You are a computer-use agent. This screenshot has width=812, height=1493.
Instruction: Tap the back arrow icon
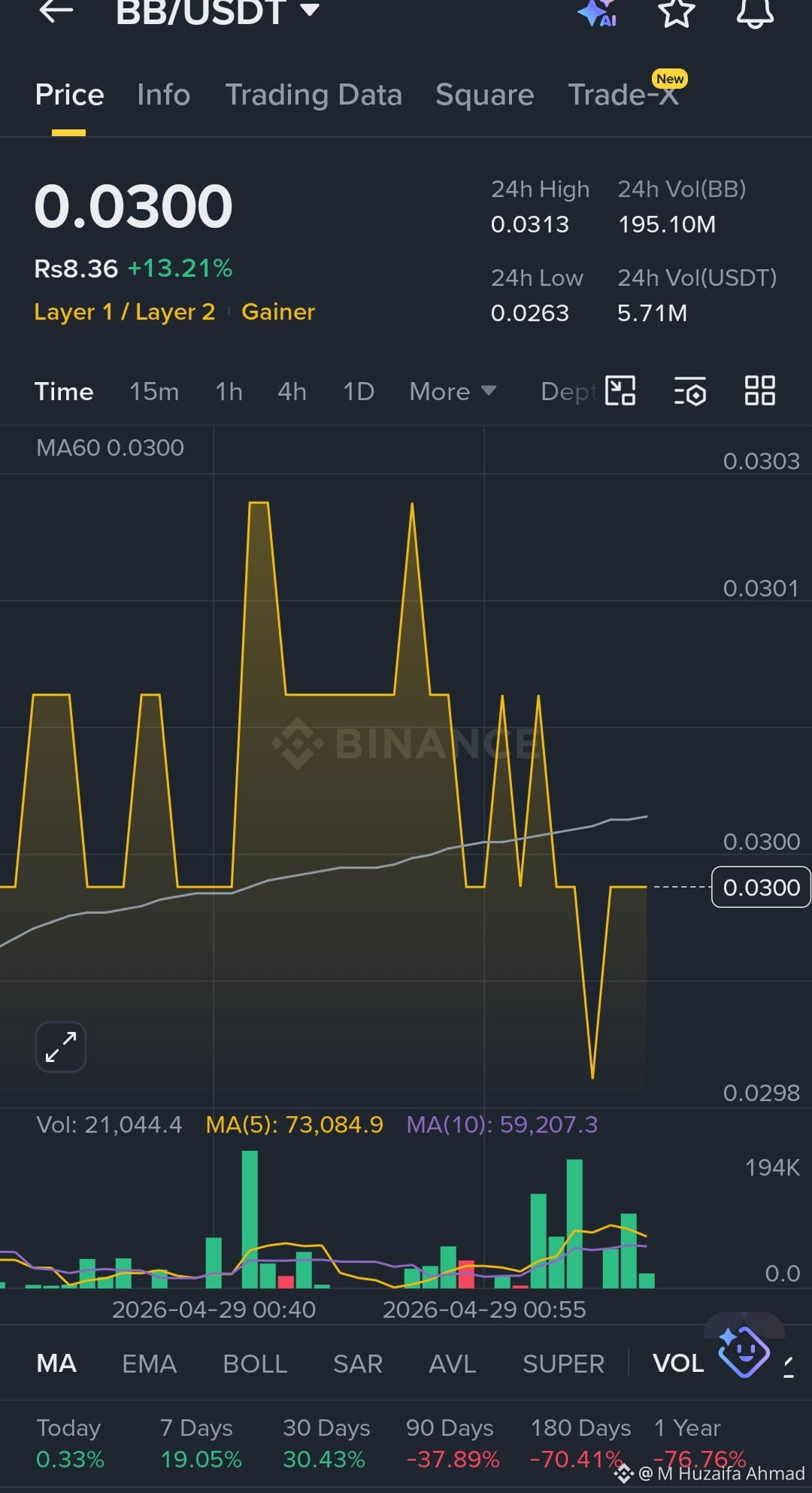click(56, 11)
